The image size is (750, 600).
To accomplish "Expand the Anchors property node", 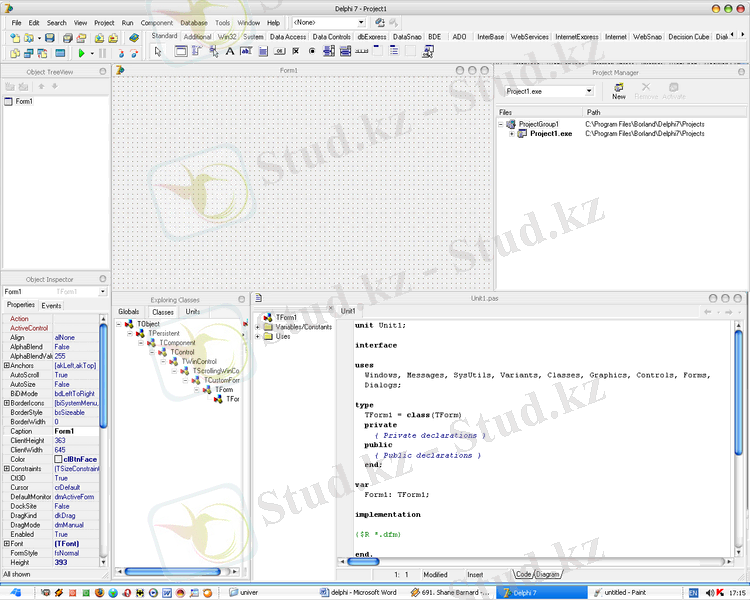I will [7, 366].
